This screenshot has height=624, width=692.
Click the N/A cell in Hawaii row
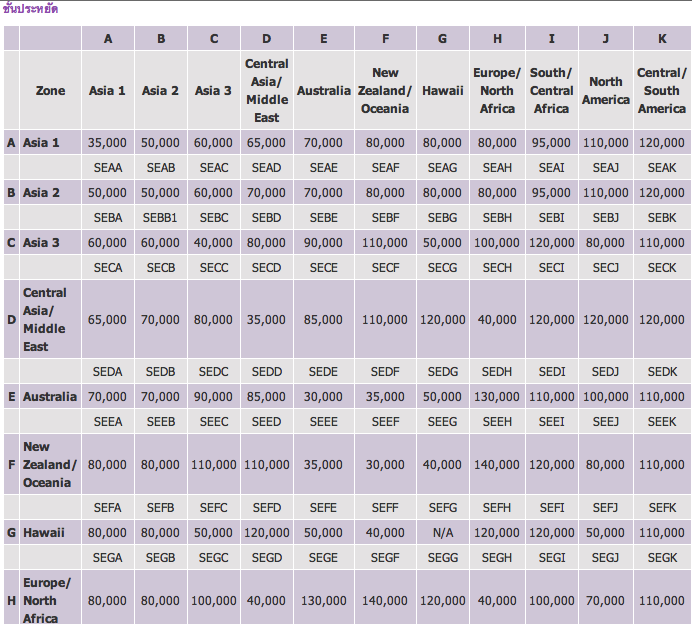442,533
